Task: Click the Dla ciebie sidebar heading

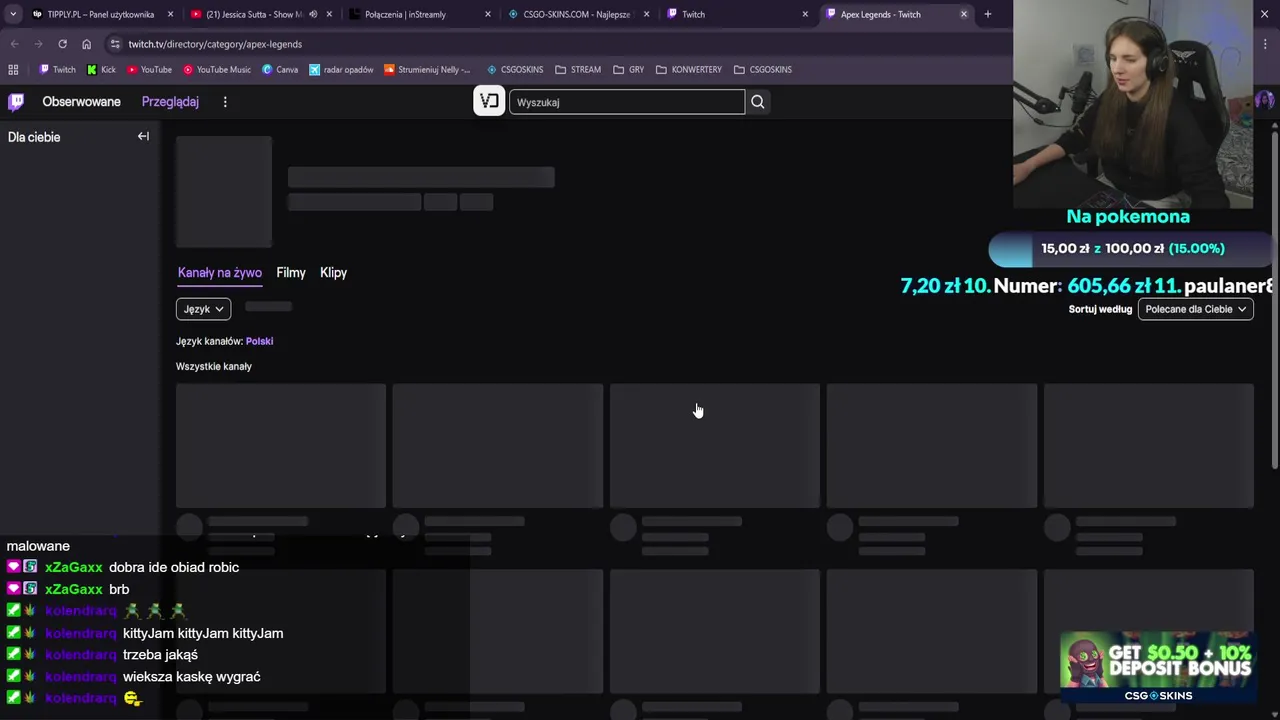Action: coord(34,137)
